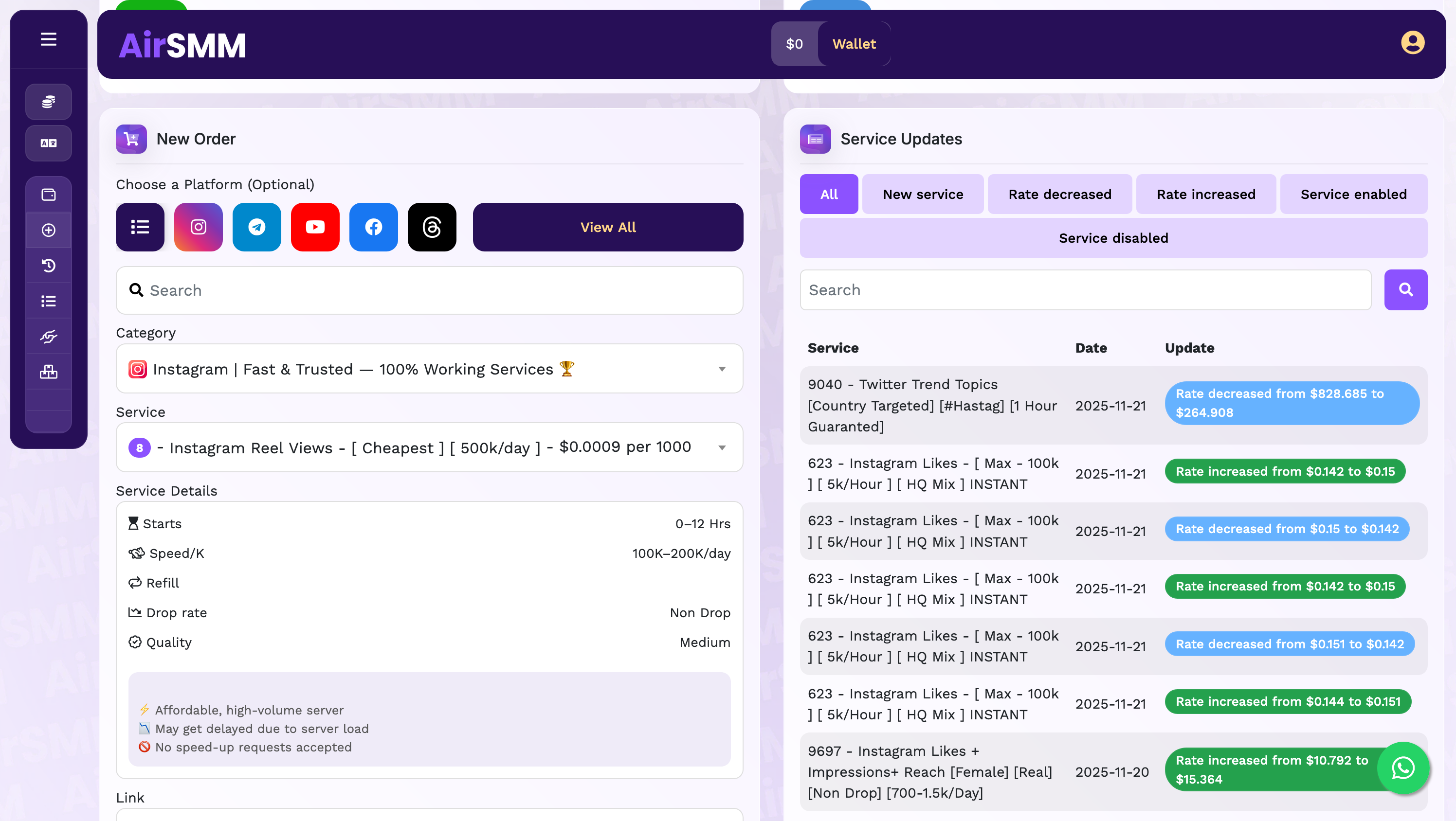This screenshot has height=821, width=1456.
Task: Open the Wallet button in header
Action: coord(854,44)
